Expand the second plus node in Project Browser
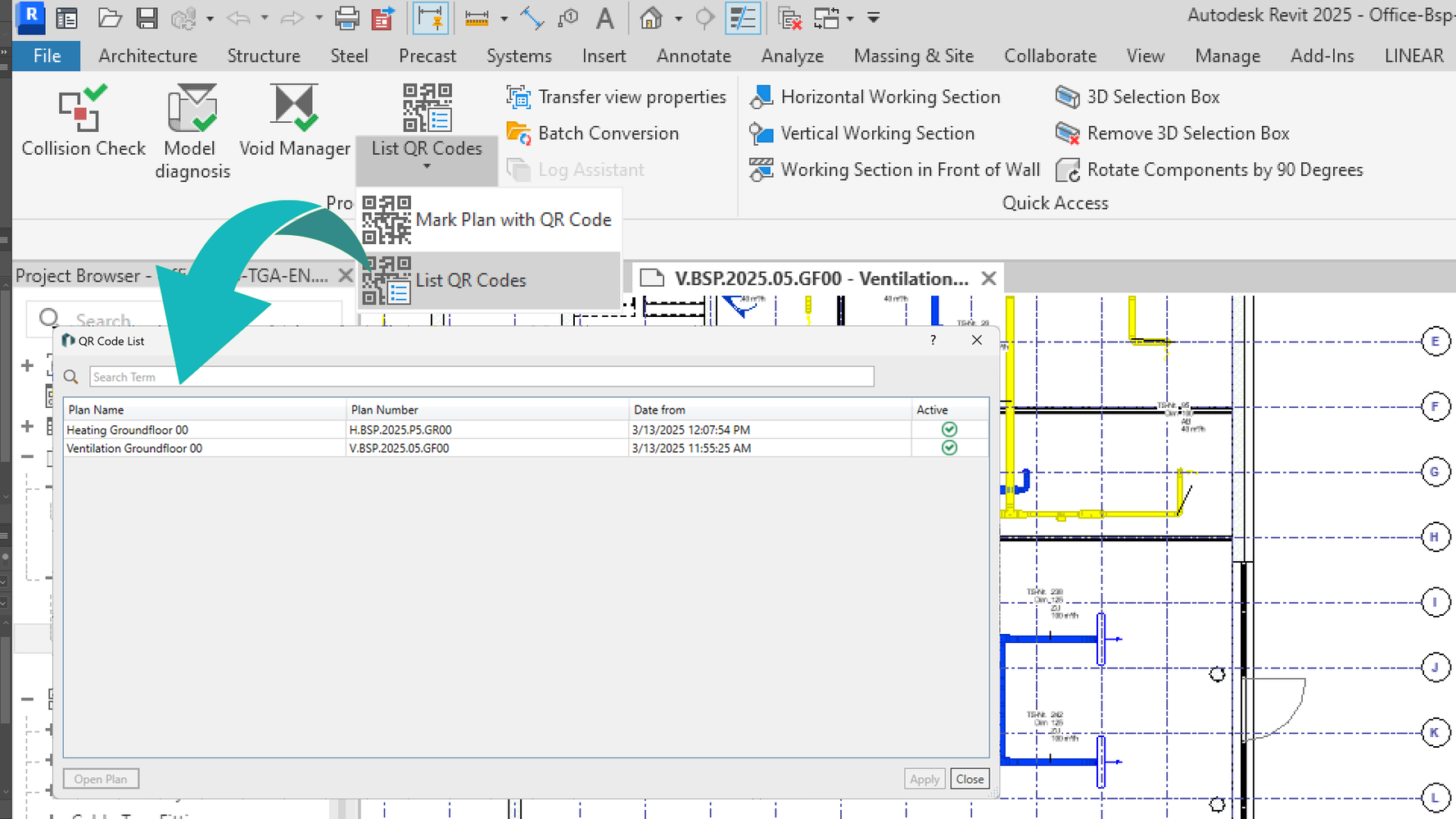 (27, 426)
